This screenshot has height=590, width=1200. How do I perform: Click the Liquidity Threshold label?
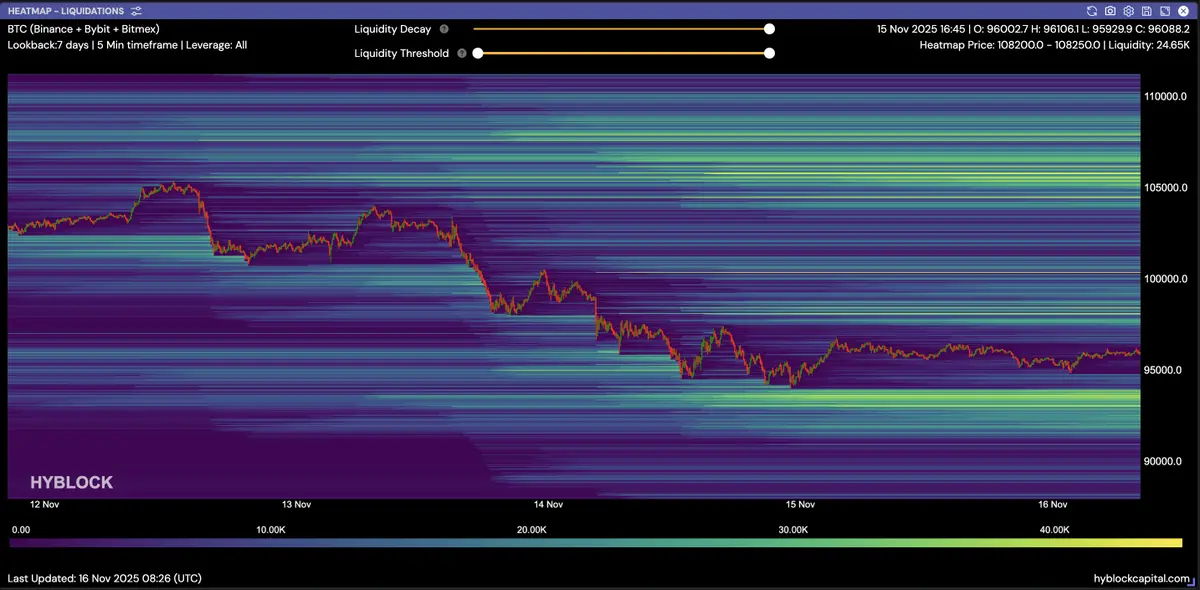click(x=402, y=54)
